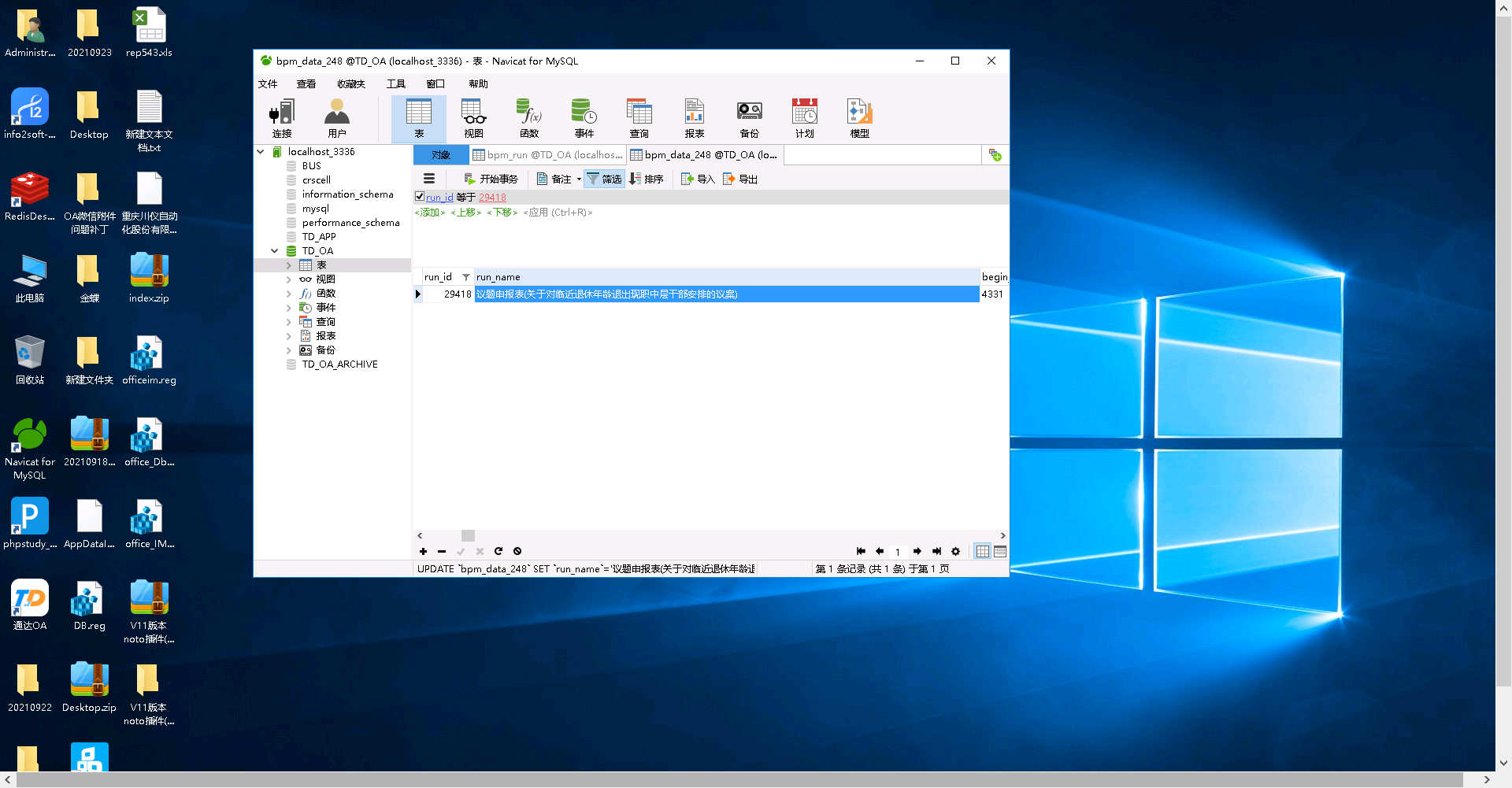
Task: Switch to form view mode
Action: (x=1000, y=551)
